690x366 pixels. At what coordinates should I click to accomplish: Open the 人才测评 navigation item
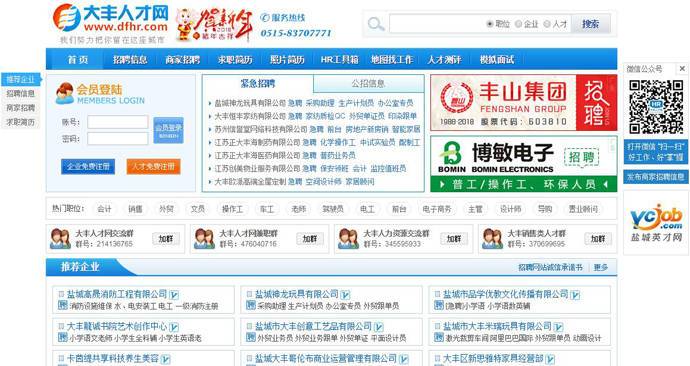coord(444,60)
